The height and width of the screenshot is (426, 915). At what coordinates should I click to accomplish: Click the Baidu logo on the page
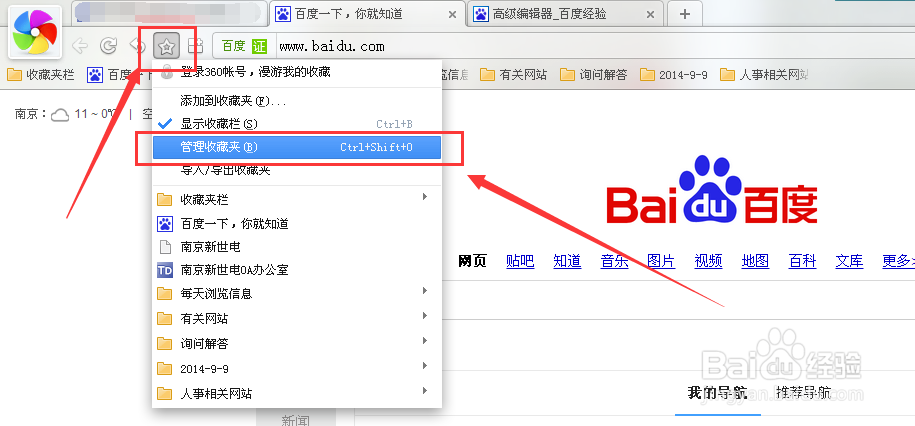[x=712, y=191]
